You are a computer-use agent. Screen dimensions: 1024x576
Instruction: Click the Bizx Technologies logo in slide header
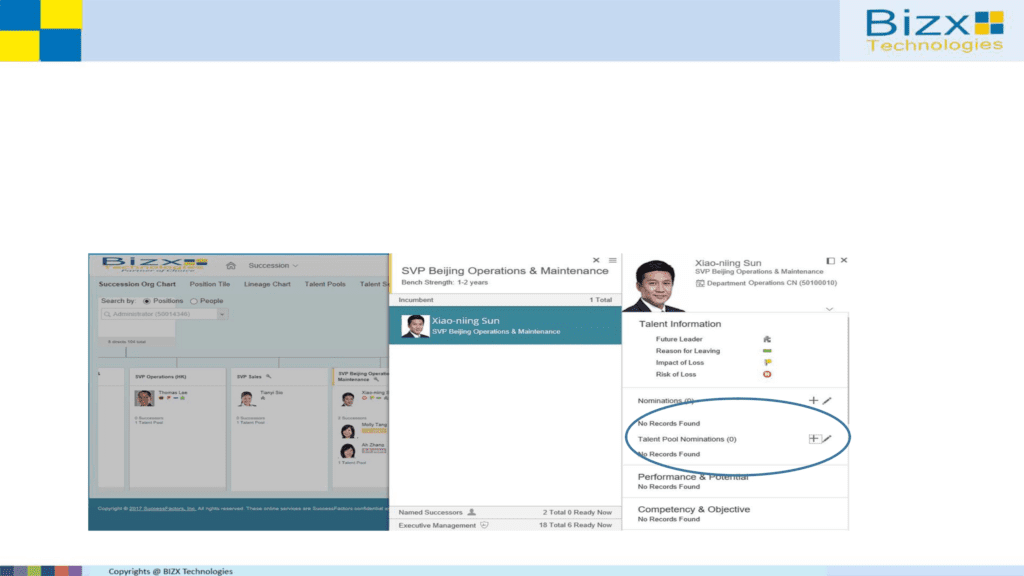click(x=935, y=31)
